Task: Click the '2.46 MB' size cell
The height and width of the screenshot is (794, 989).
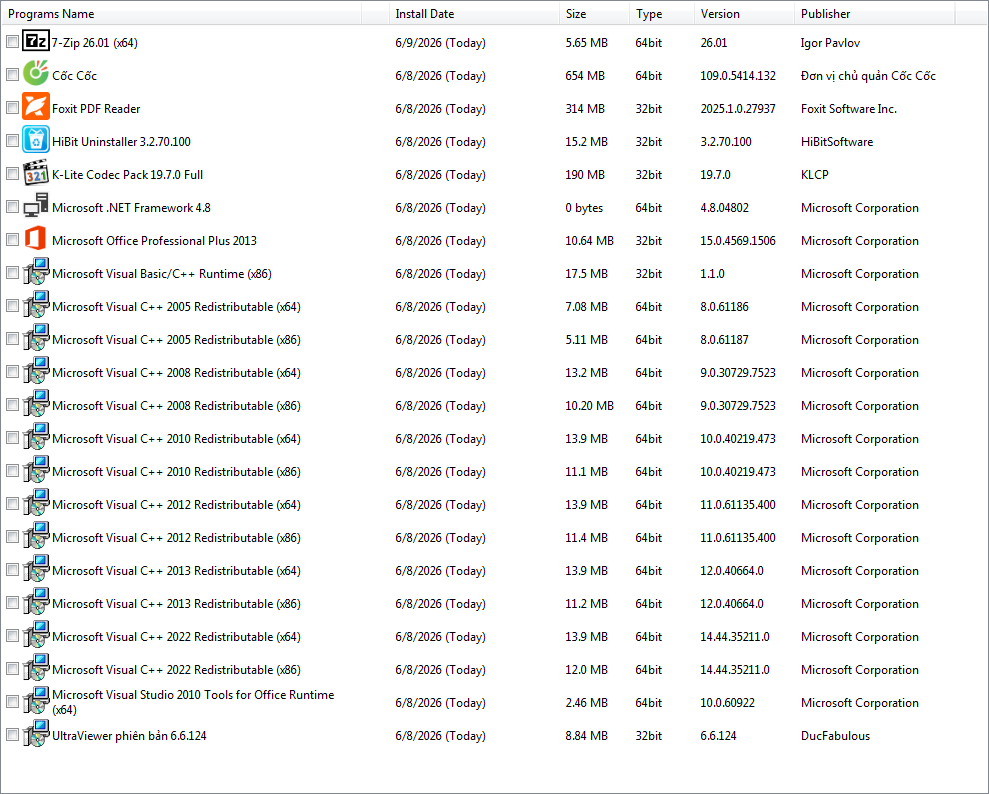Action: click(587, 703)
